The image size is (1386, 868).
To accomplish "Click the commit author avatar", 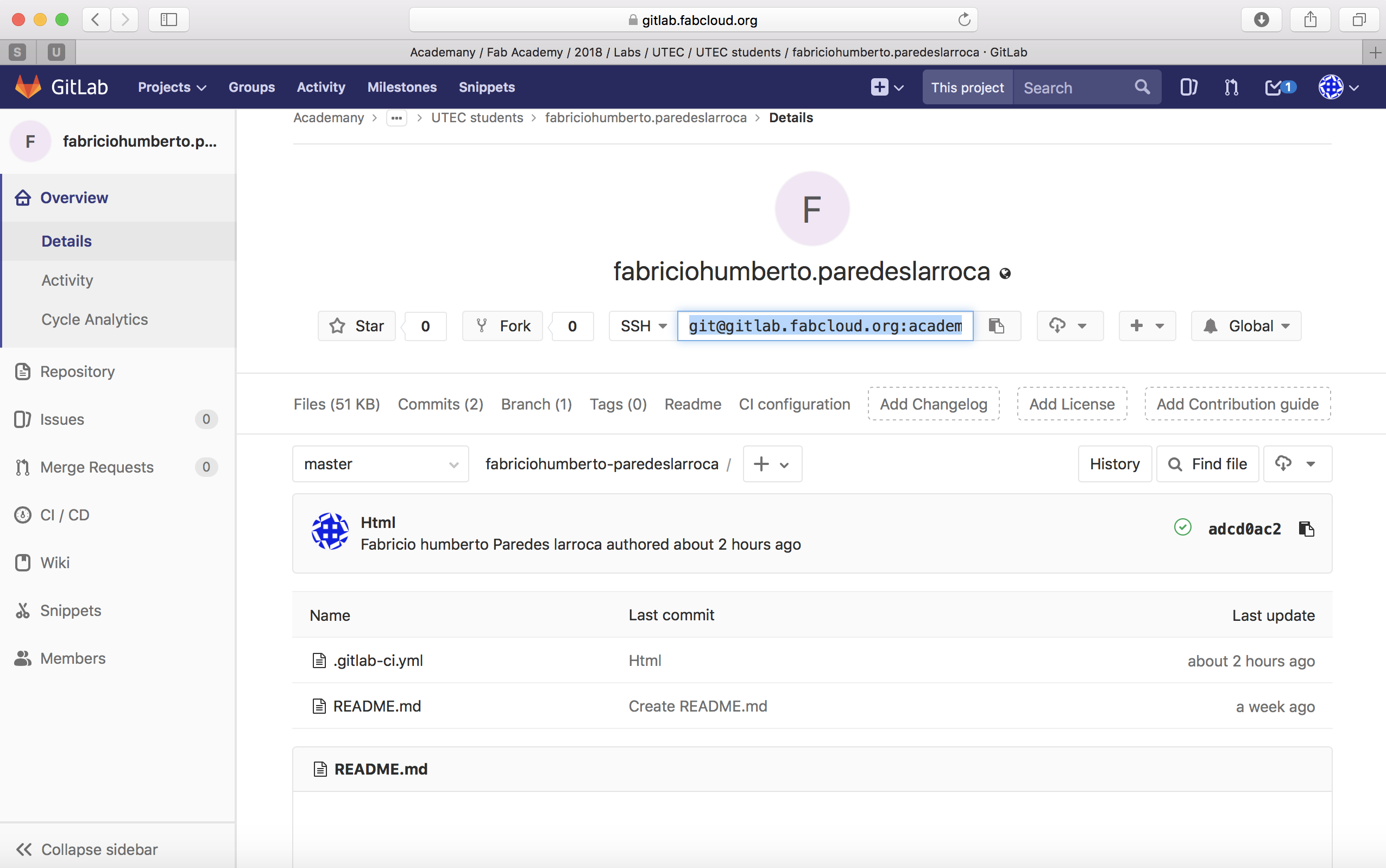I will tap(330, 531).
